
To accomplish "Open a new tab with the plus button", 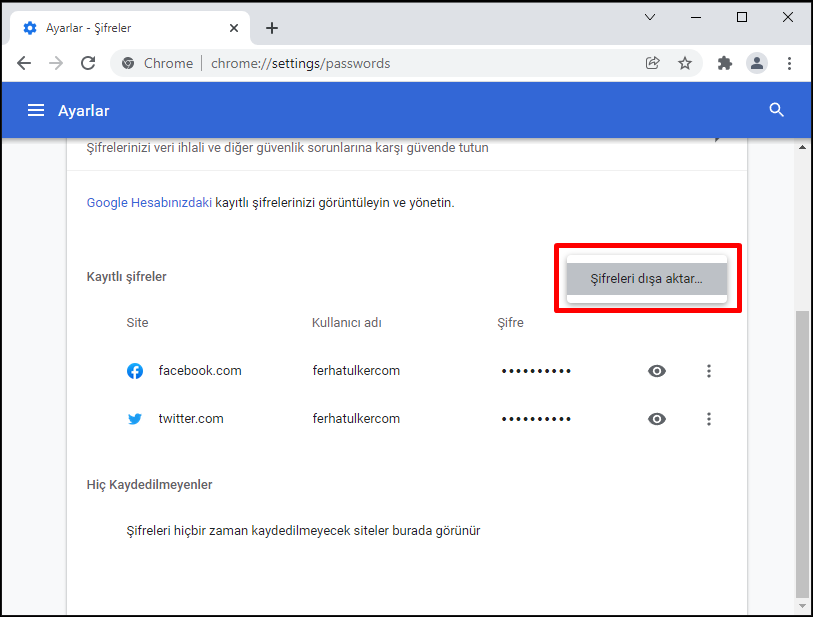I will tap(272, 28).
